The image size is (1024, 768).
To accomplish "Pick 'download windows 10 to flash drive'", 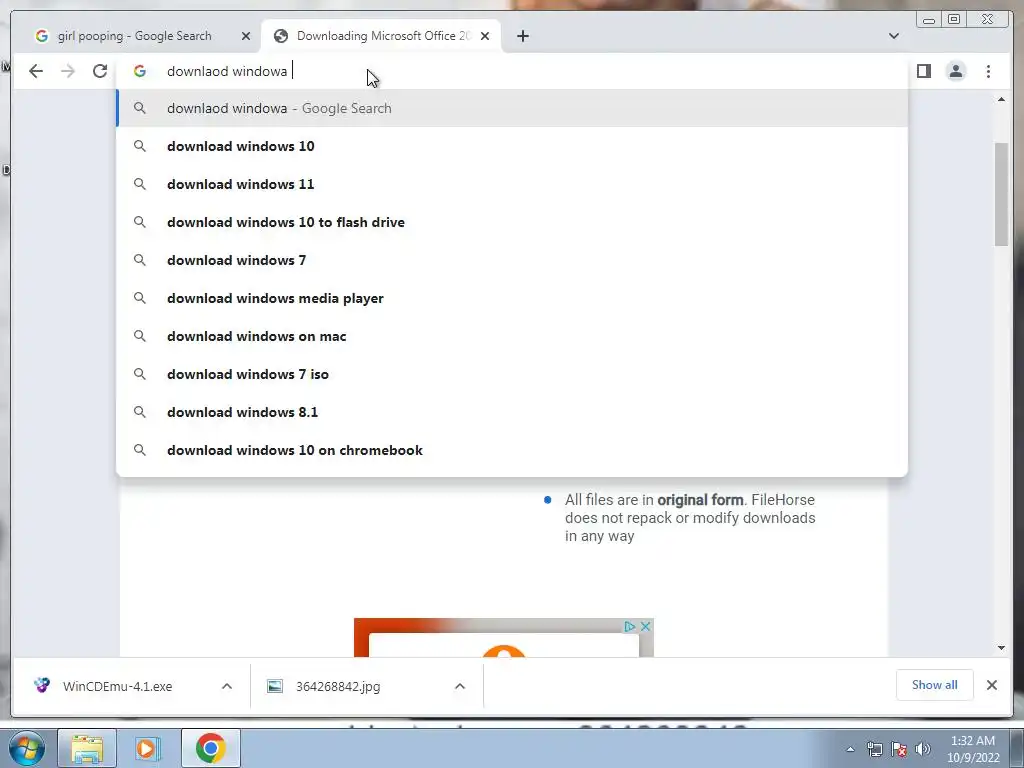I will pos(512,222).
